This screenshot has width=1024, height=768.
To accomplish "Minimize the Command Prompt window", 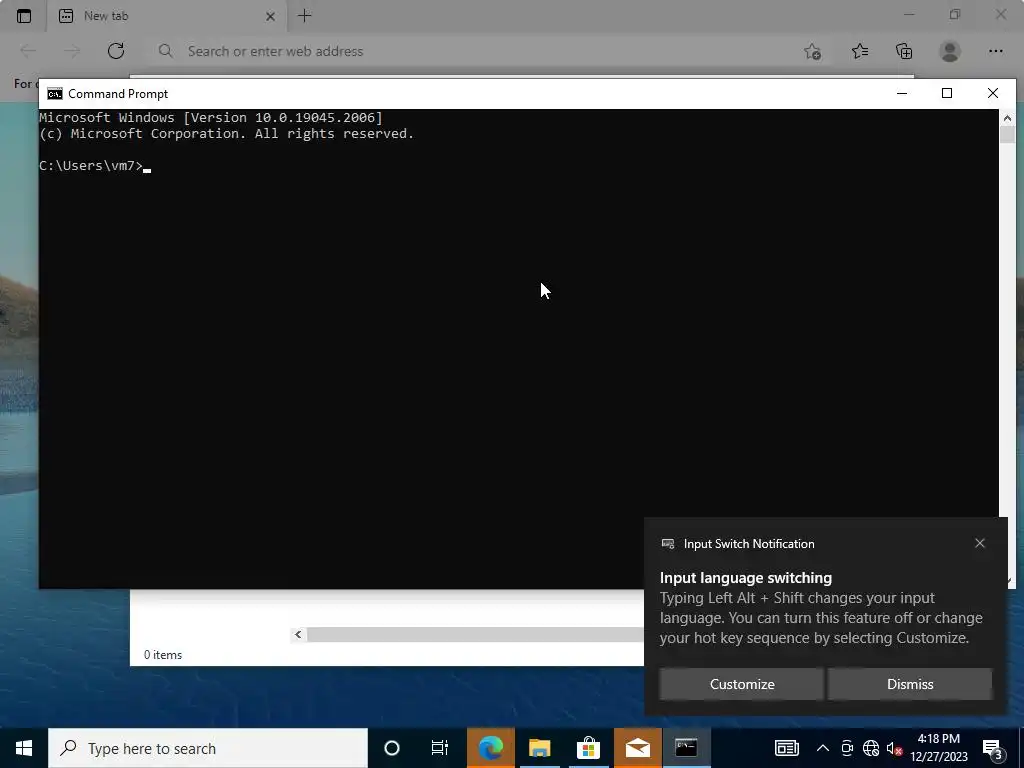I will point(902,93).
